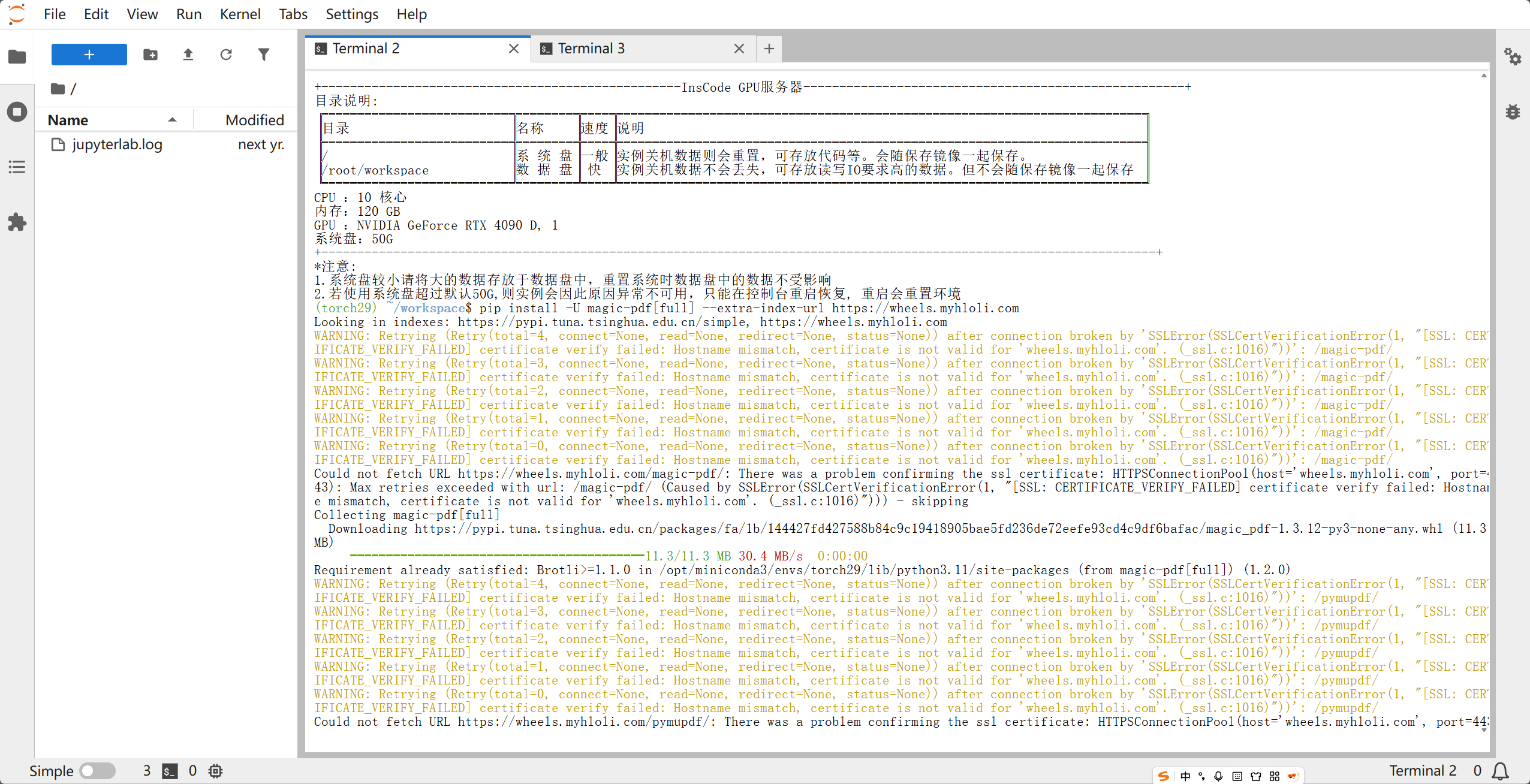Image resolution: width=1530 pixels, height=784 pixels.
Task: Open the Extension Manager puzzle icon
Action: [x=17, y=222]
